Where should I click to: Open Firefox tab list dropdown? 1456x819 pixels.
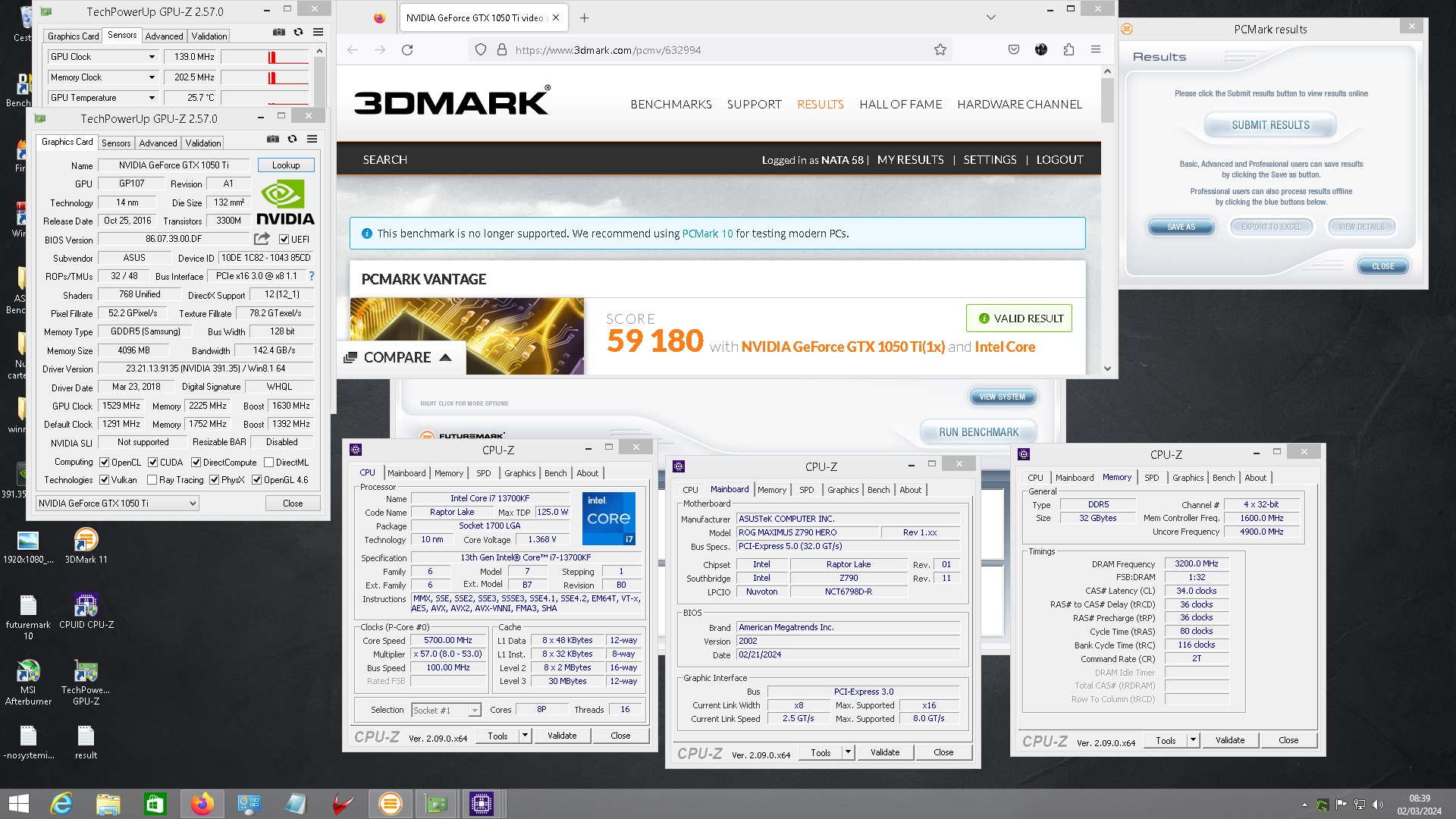pyautogui.click(x=991, y=17)
